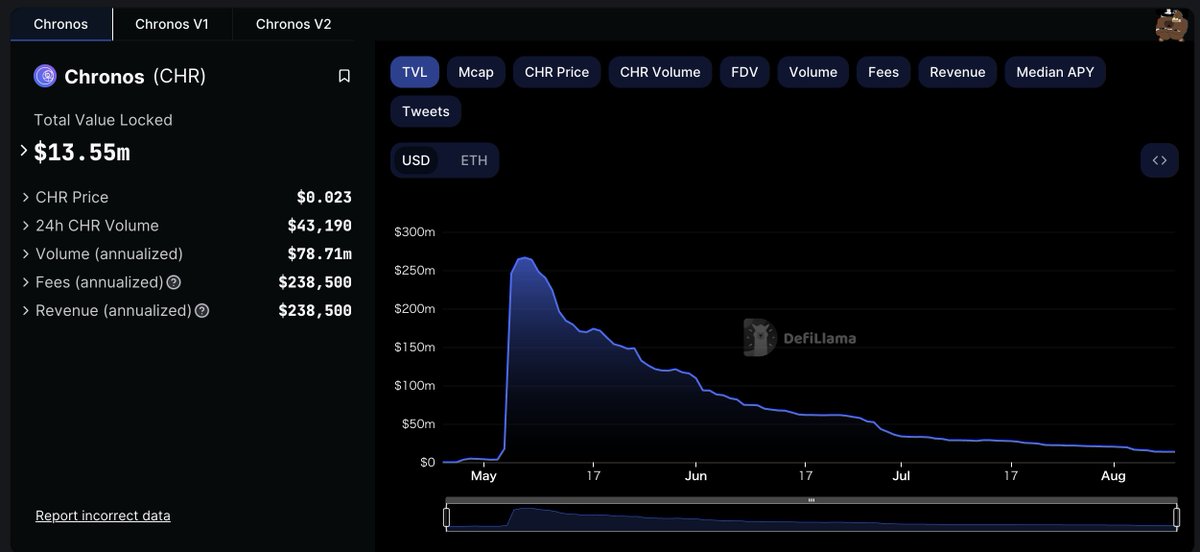Click the Revenue info question icon
The height and width of the screenshot is (552, 1200).
tap(202, 311)
